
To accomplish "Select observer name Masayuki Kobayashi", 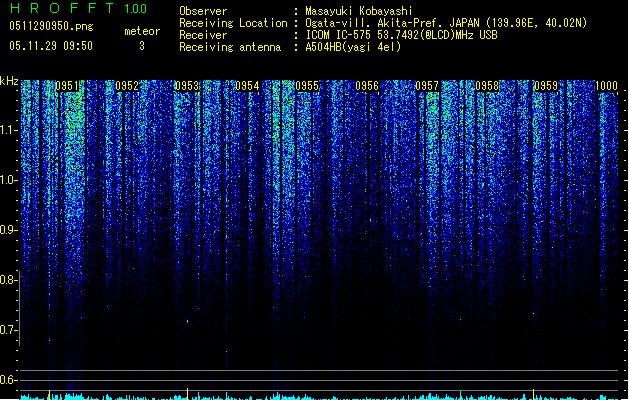I will coord(359,11).
